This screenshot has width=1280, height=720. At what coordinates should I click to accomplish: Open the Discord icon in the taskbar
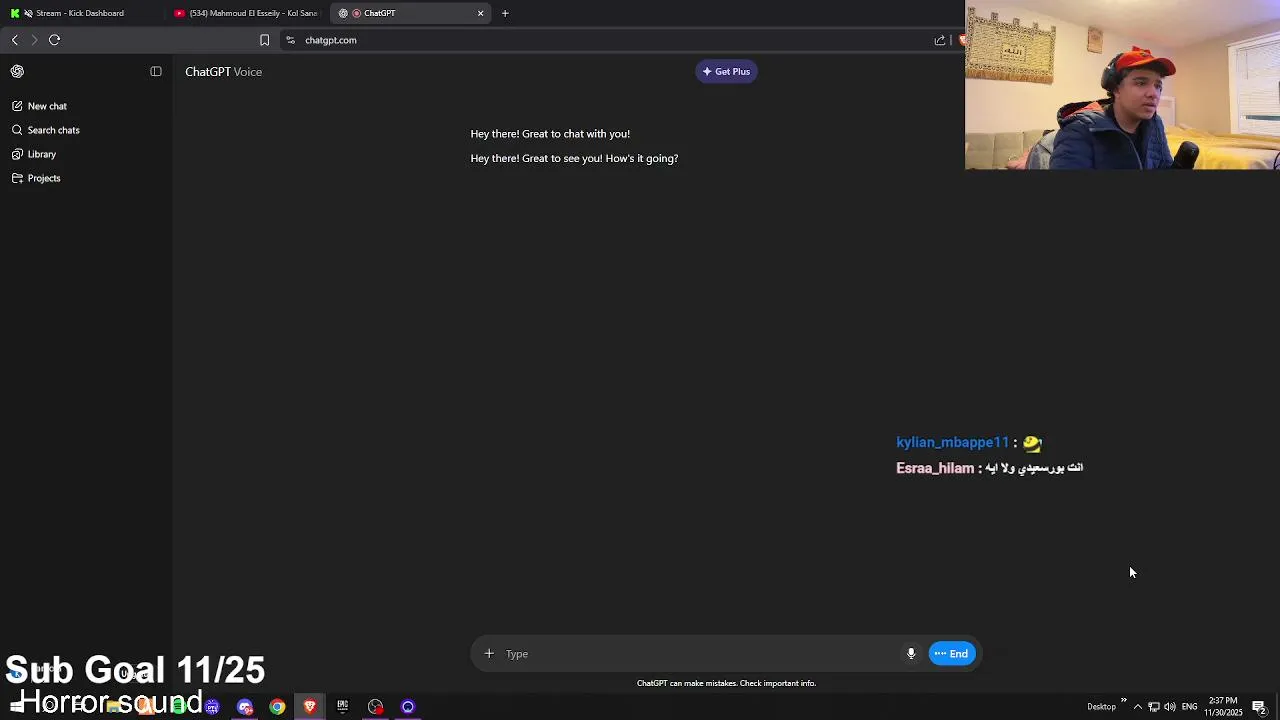pos(245,707)
